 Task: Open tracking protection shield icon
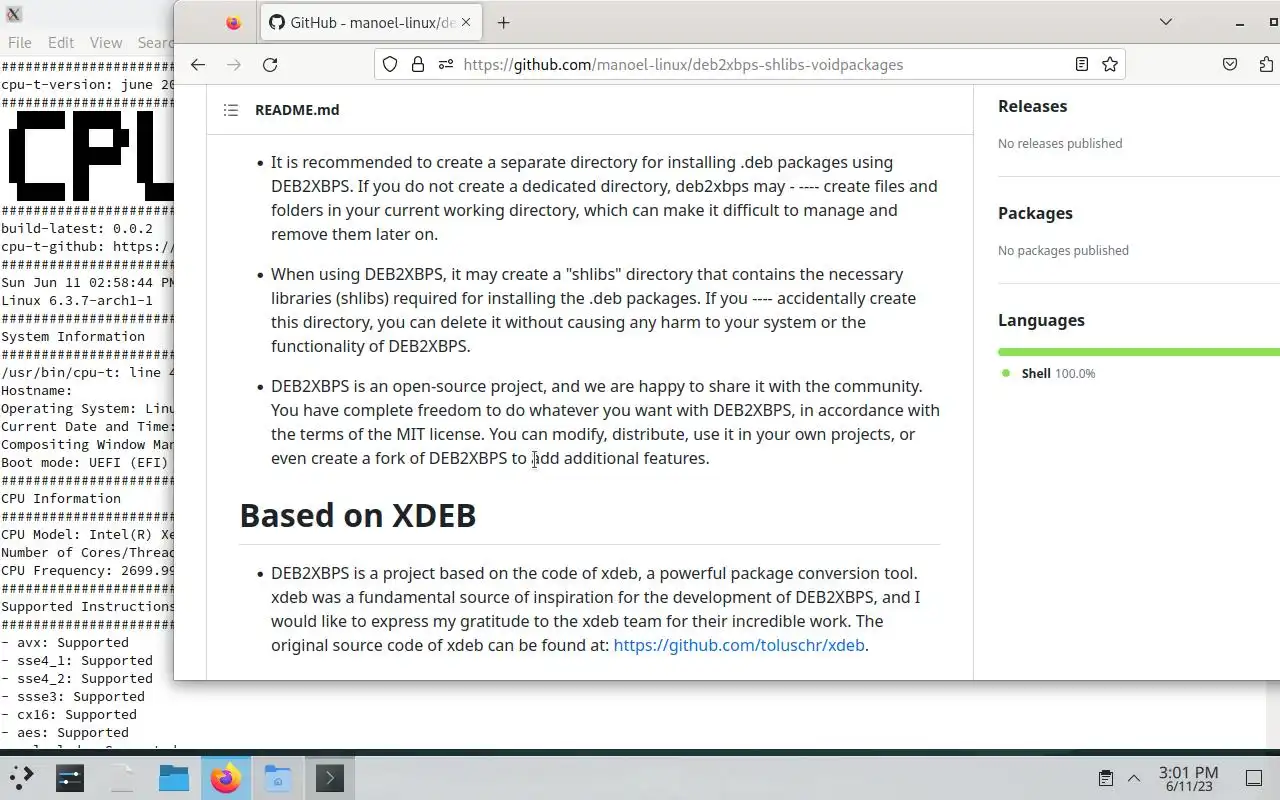coord(390,64)
